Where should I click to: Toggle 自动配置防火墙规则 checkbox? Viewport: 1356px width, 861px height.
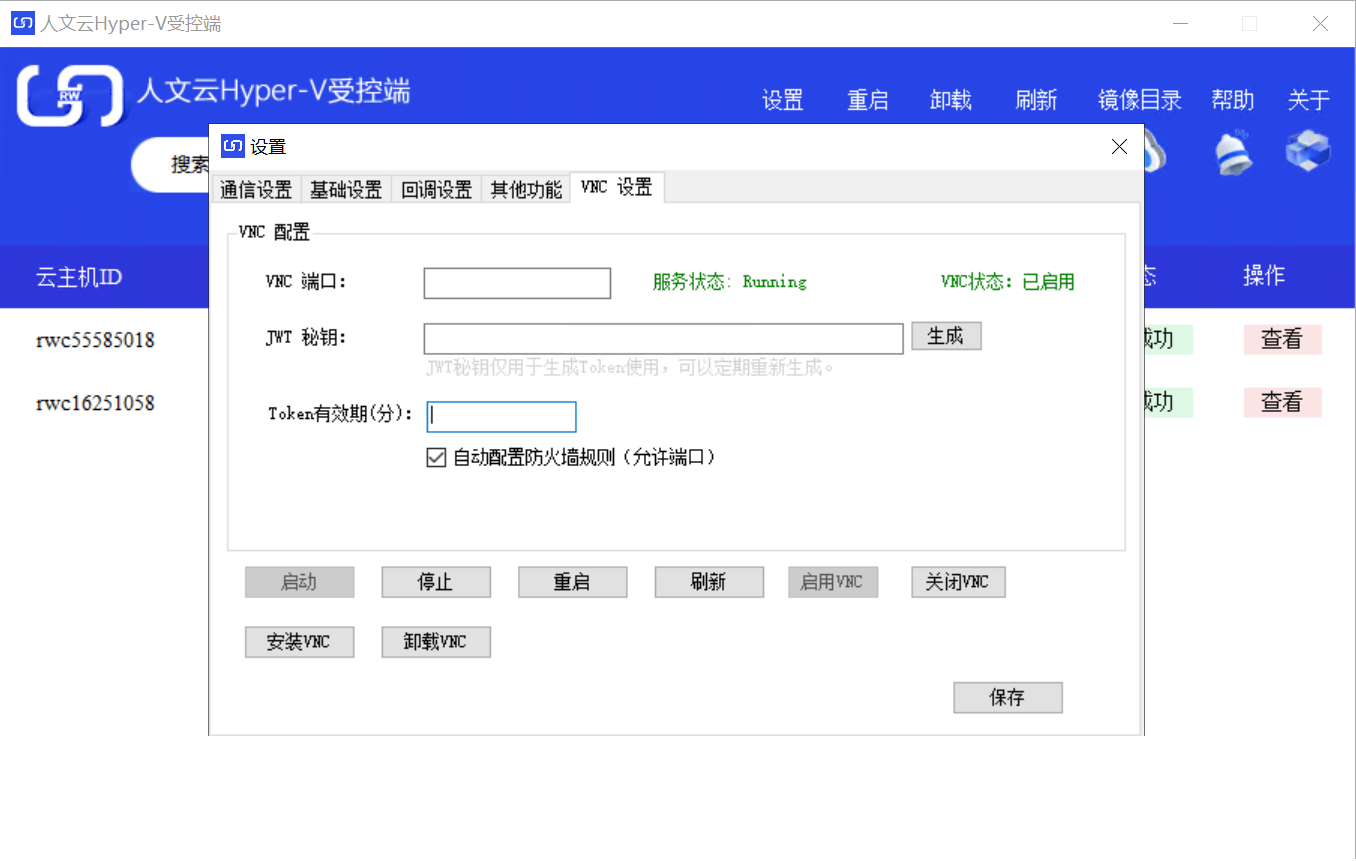436,458
